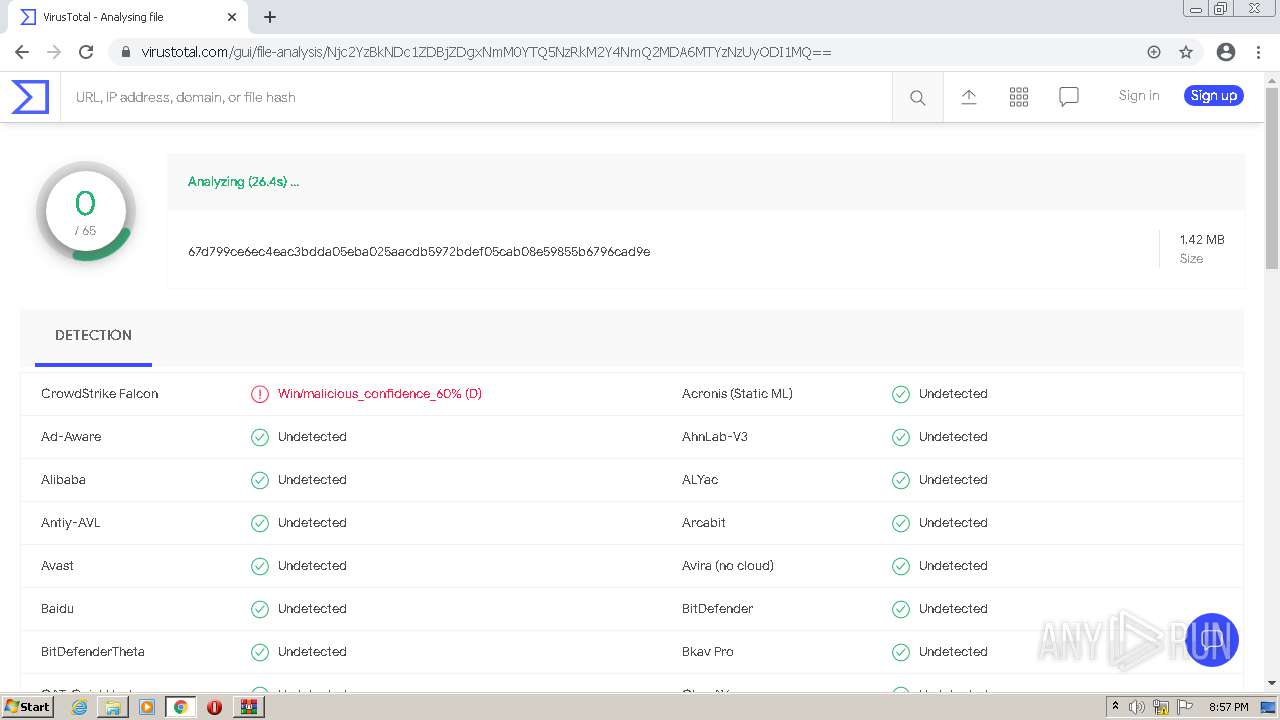Click the Ad-Aware undetected checkmark icon

pos(260,437)
